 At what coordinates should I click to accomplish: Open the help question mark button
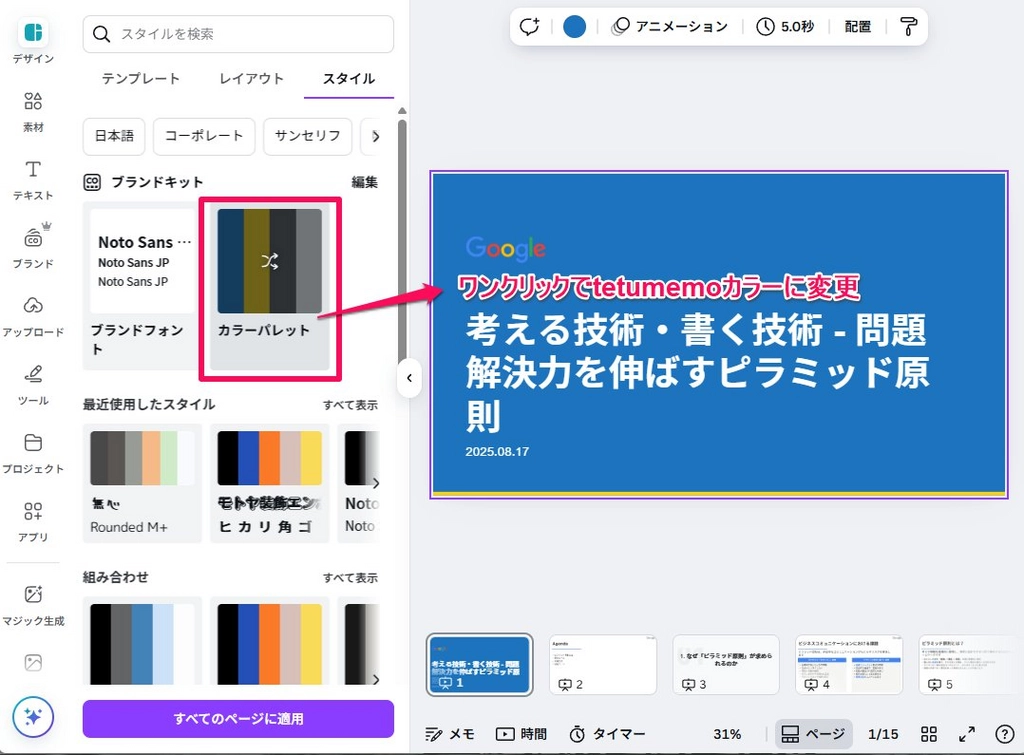1004,734
